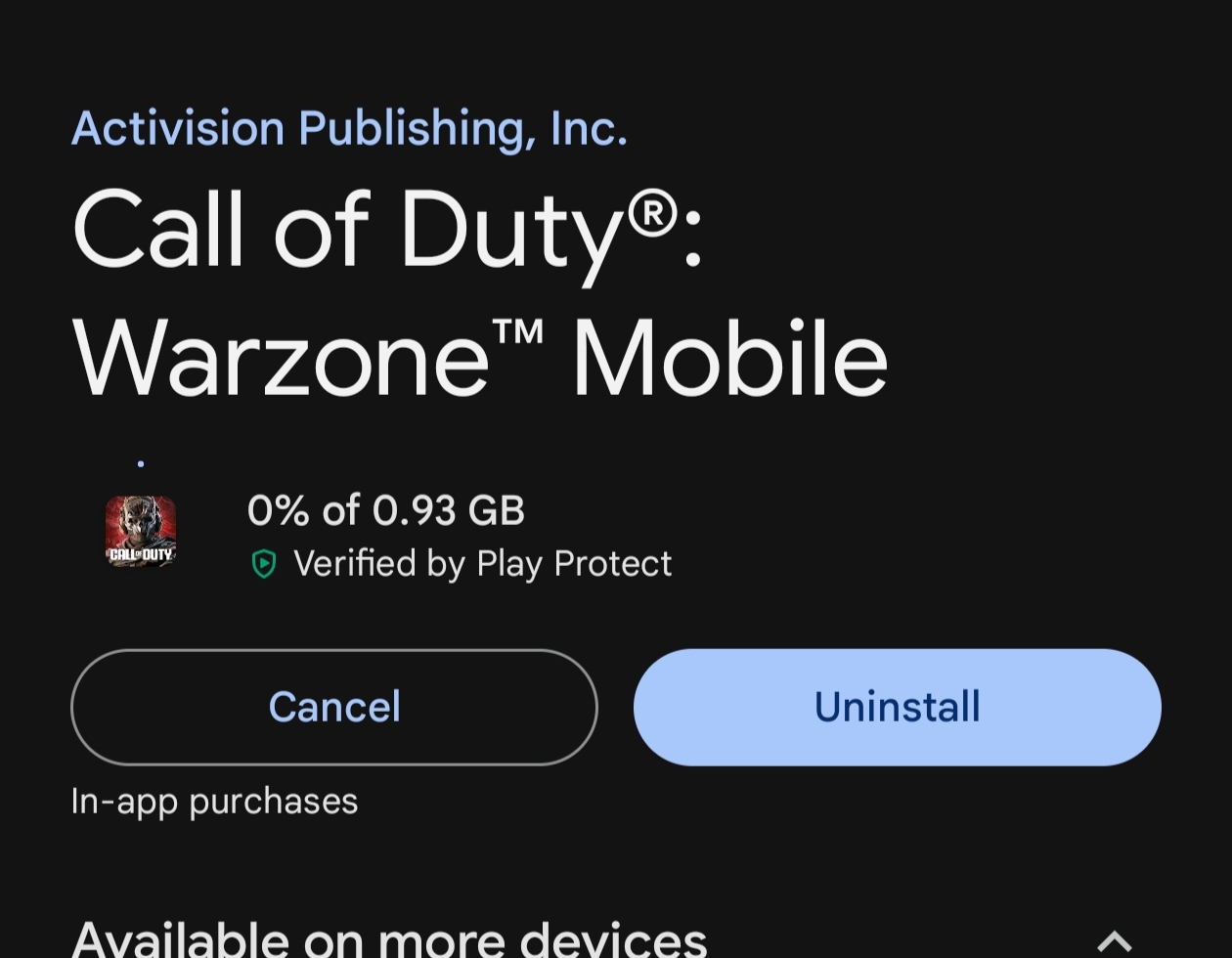Click the download progress dot above app icon

click(x=141, y=462)
